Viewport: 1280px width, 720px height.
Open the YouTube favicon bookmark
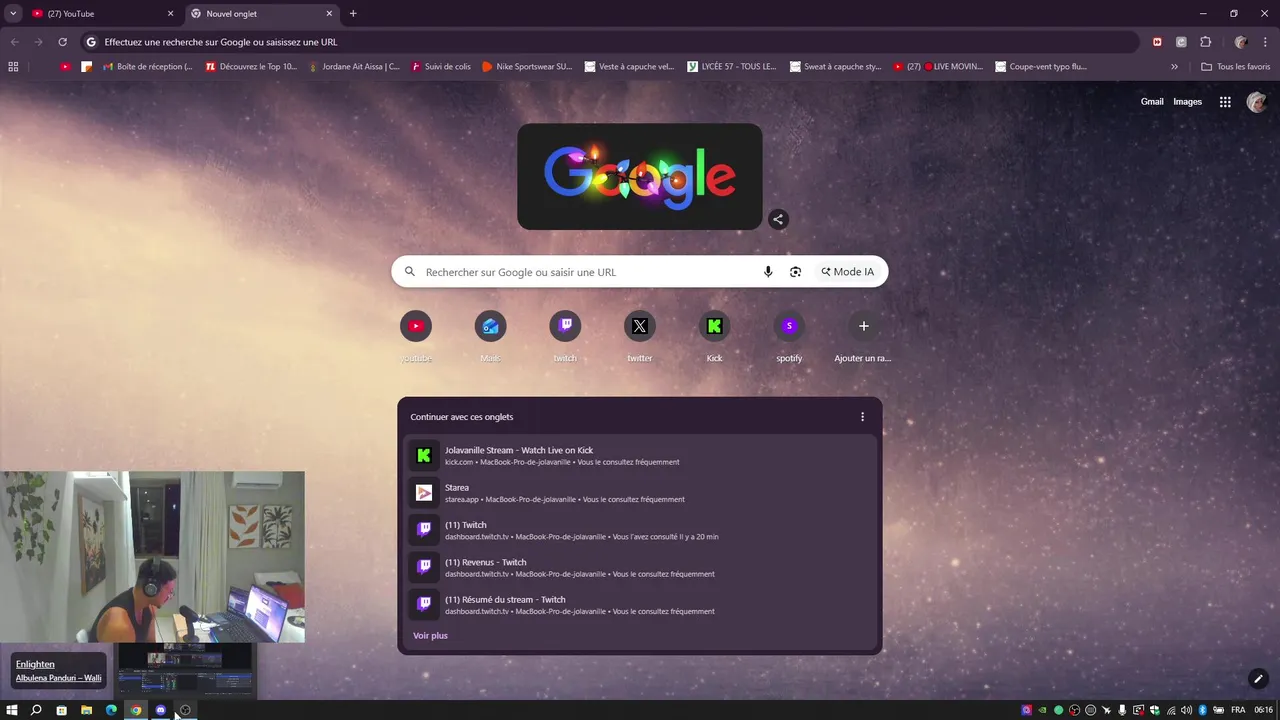pos(65,67)
